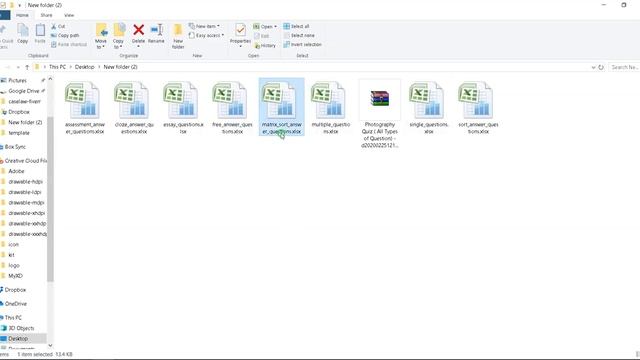This screenshot has height=360, width=640.
Task: Click the Cut icon in Clipboard group
Action: click(x=53, y=26)
